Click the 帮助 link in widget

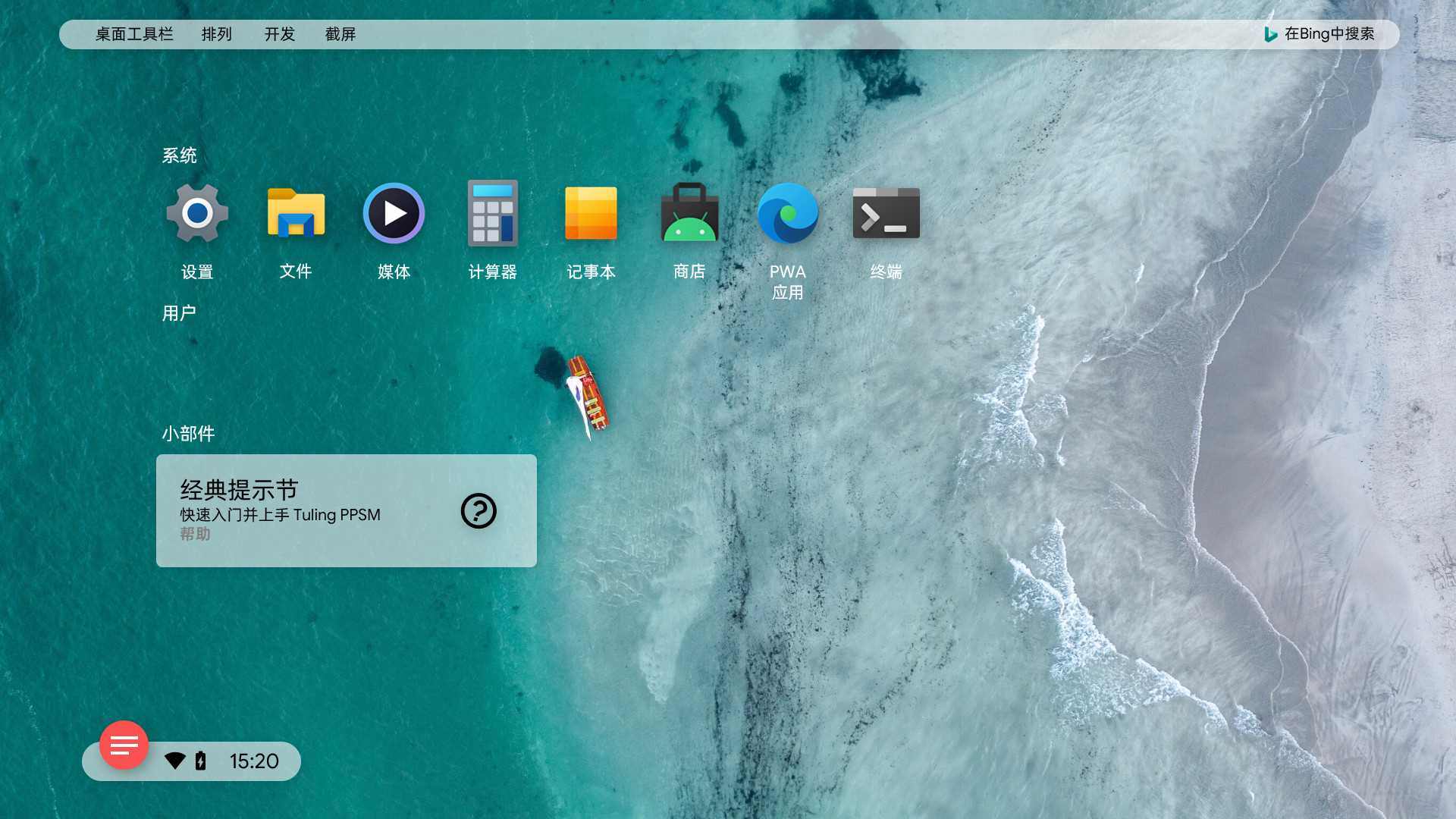coord(195,534)
